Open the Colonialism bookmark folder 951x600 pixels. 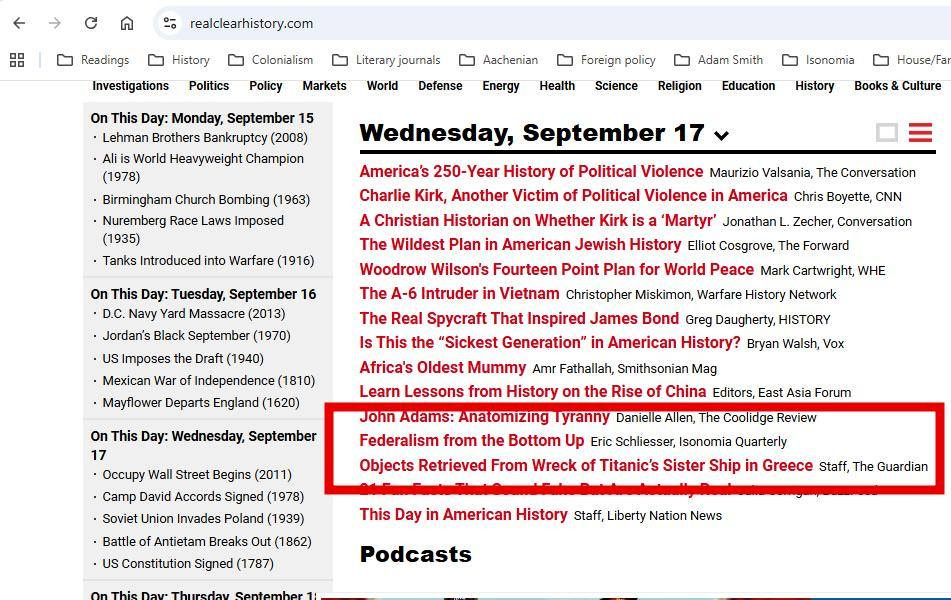(x=271, y=60)
